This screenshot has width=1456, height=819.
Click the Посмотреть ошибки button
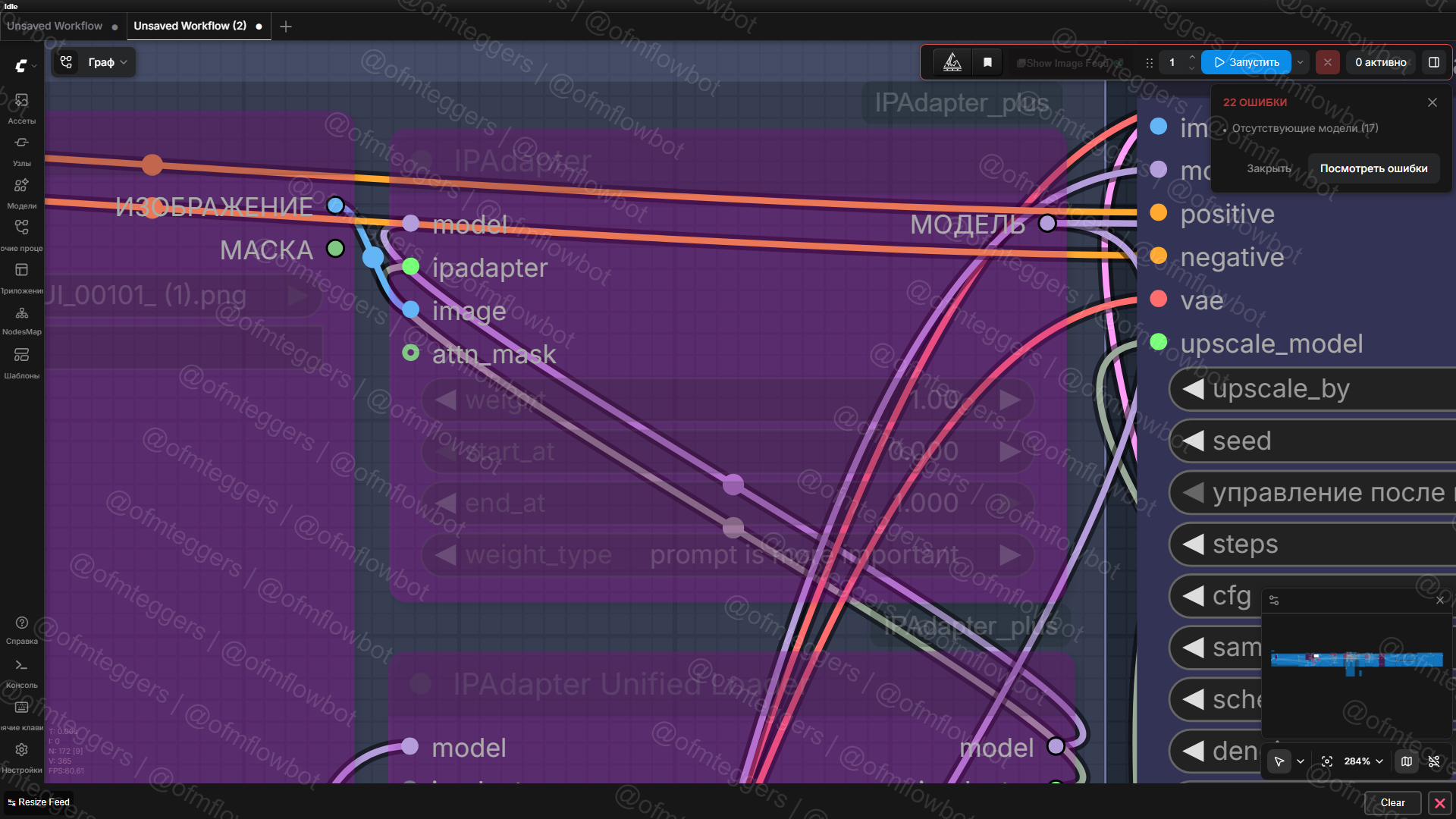point(1373,168)
